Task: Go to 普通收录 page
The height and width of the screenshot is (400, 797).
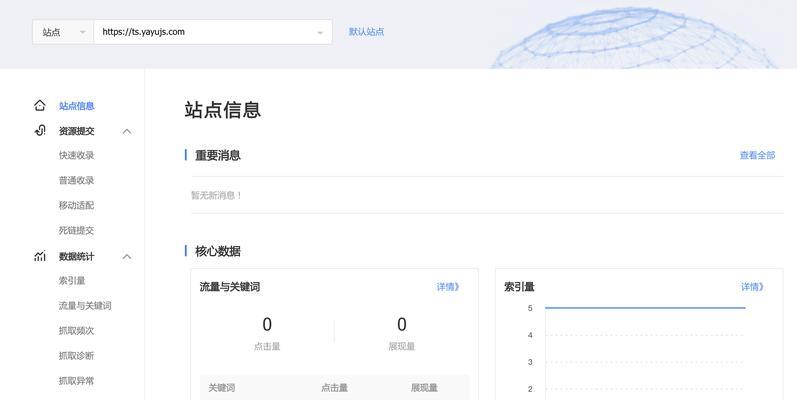Action: click(76, 181)
